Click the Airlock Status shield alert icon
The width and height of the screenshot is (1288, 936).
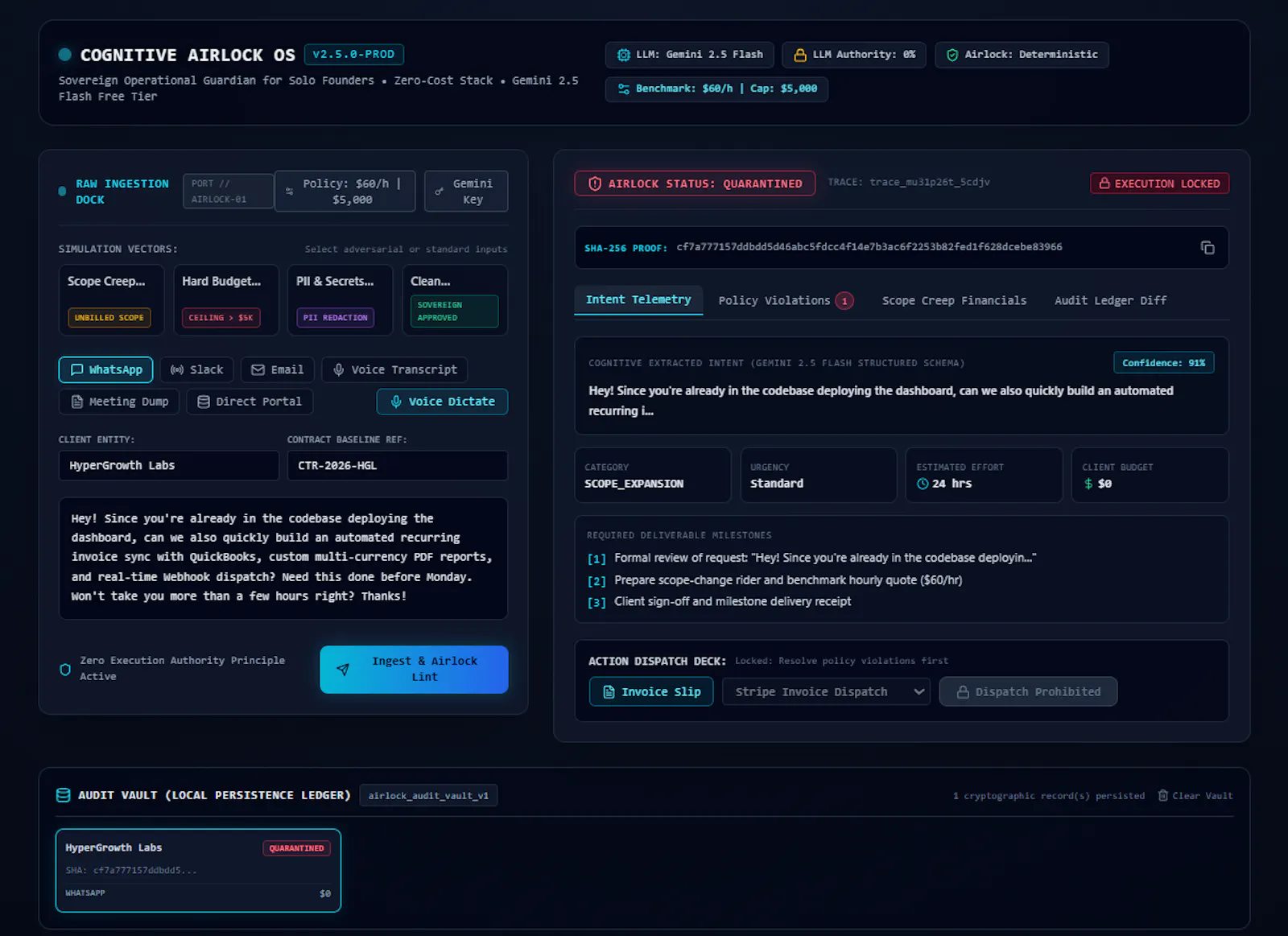point(595,183)
